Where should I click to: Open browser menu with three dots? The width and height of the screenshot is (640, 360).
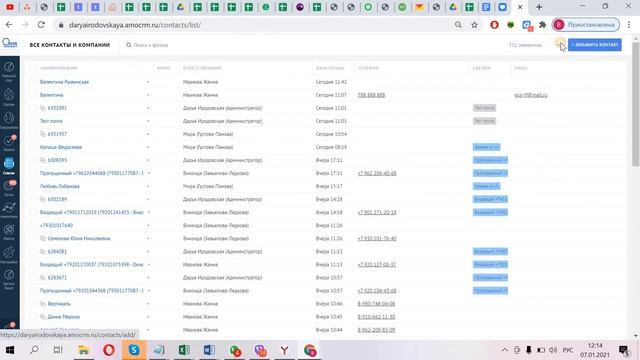[629, 25]
